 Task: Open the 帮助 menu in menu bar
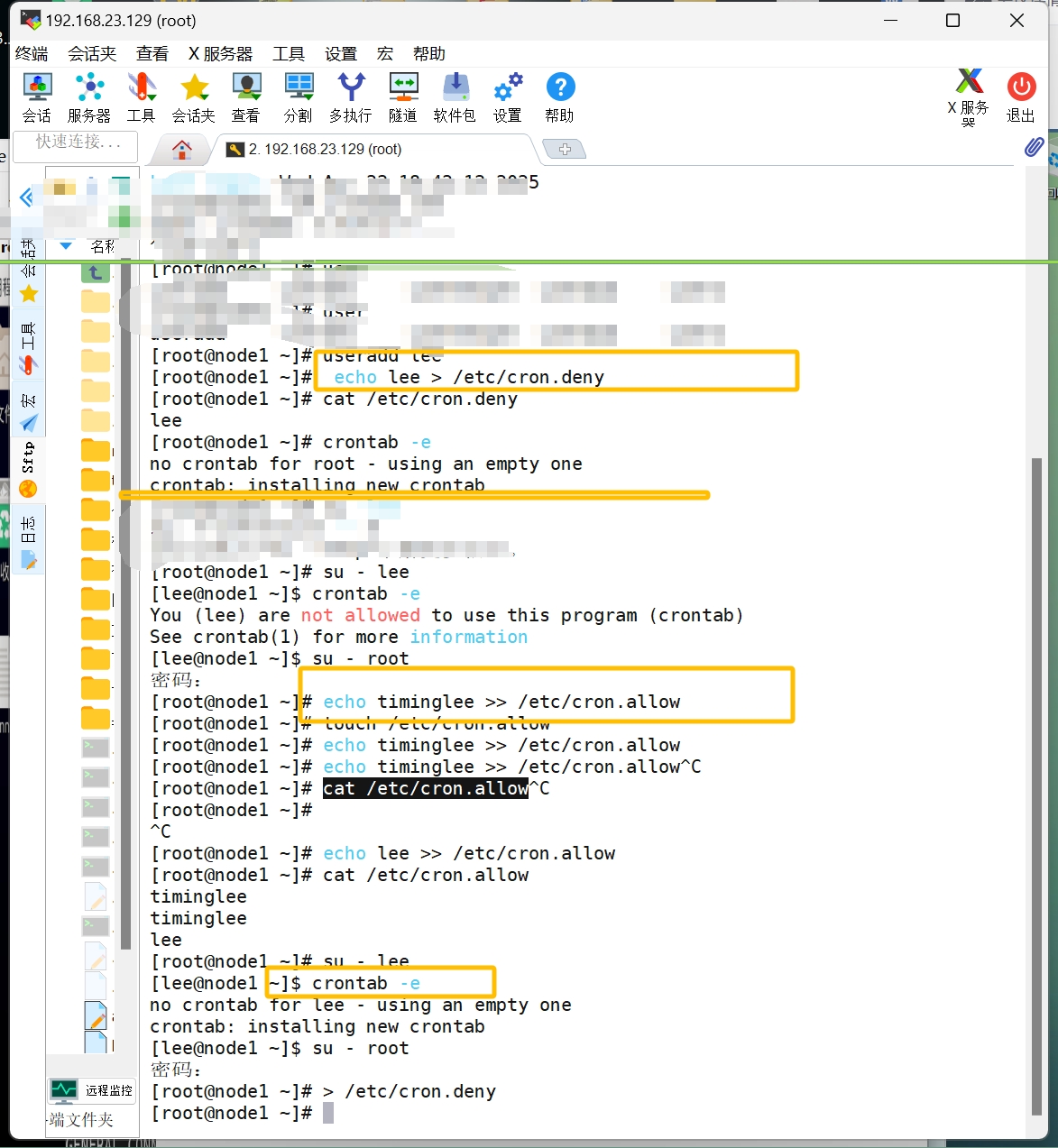428,54
